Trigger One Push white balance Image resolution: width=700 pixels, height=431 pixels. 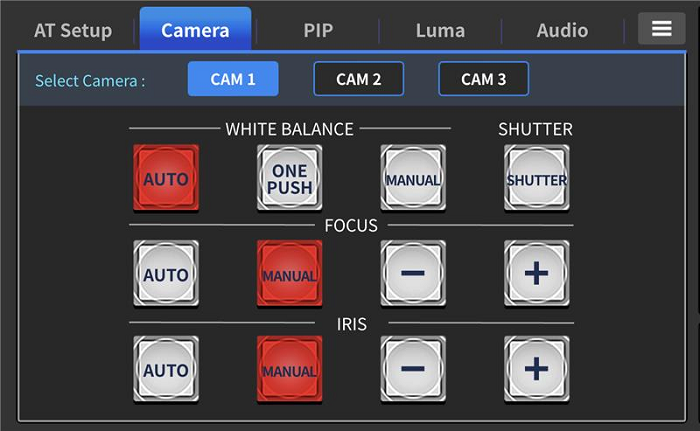pos(290,179)
